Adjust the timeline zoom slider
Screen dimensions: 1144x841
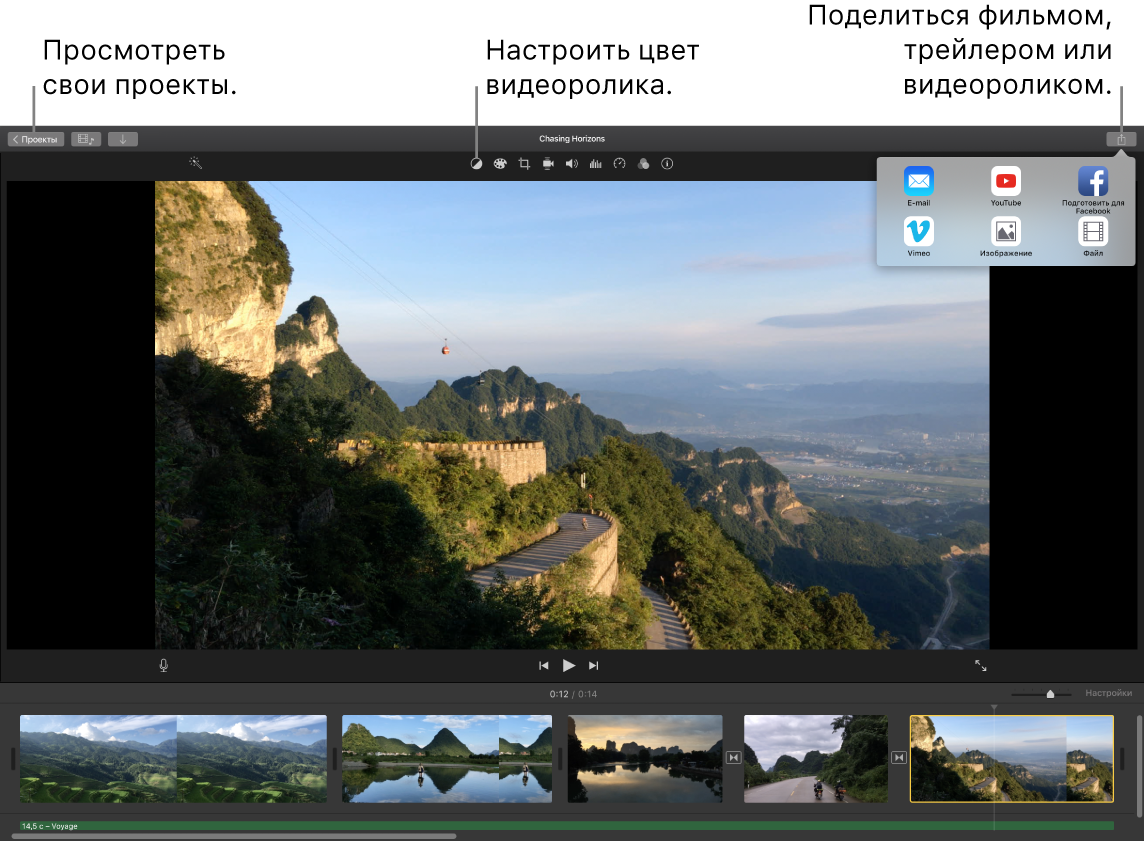point(1050,692)
